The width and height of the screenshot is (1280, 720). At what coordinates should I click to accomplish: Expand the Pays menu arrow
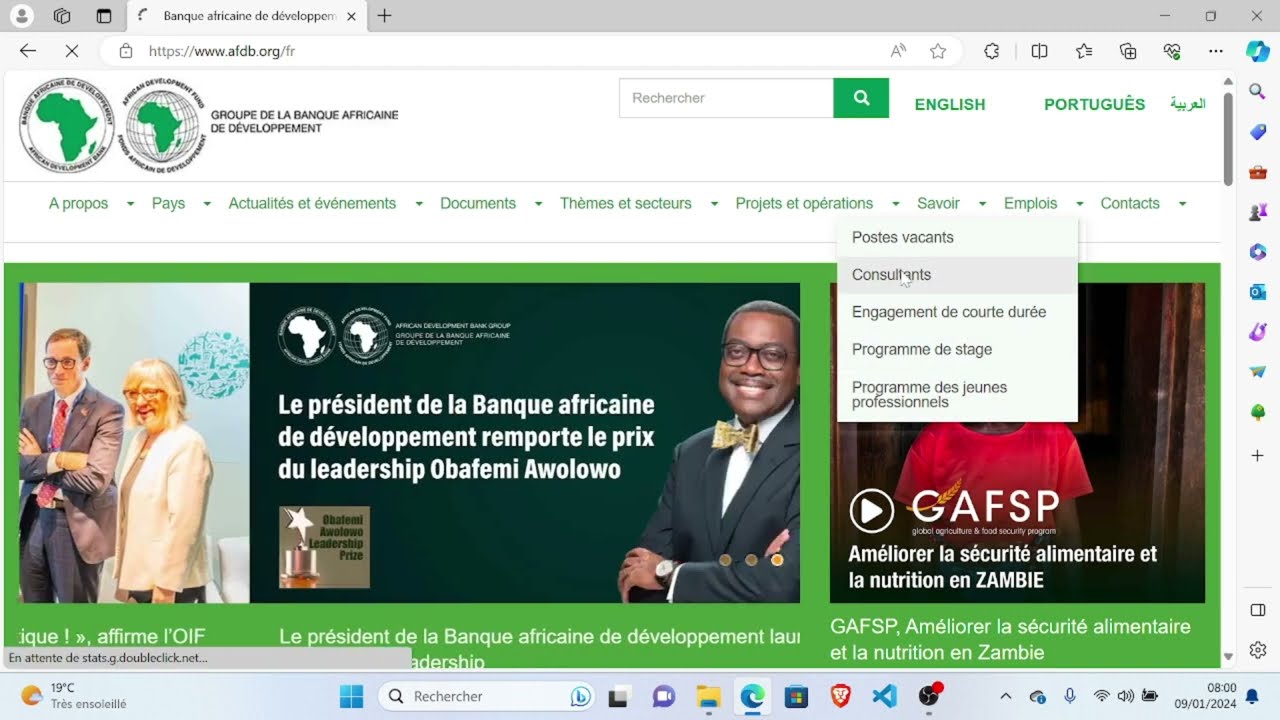tap(207, 204)
